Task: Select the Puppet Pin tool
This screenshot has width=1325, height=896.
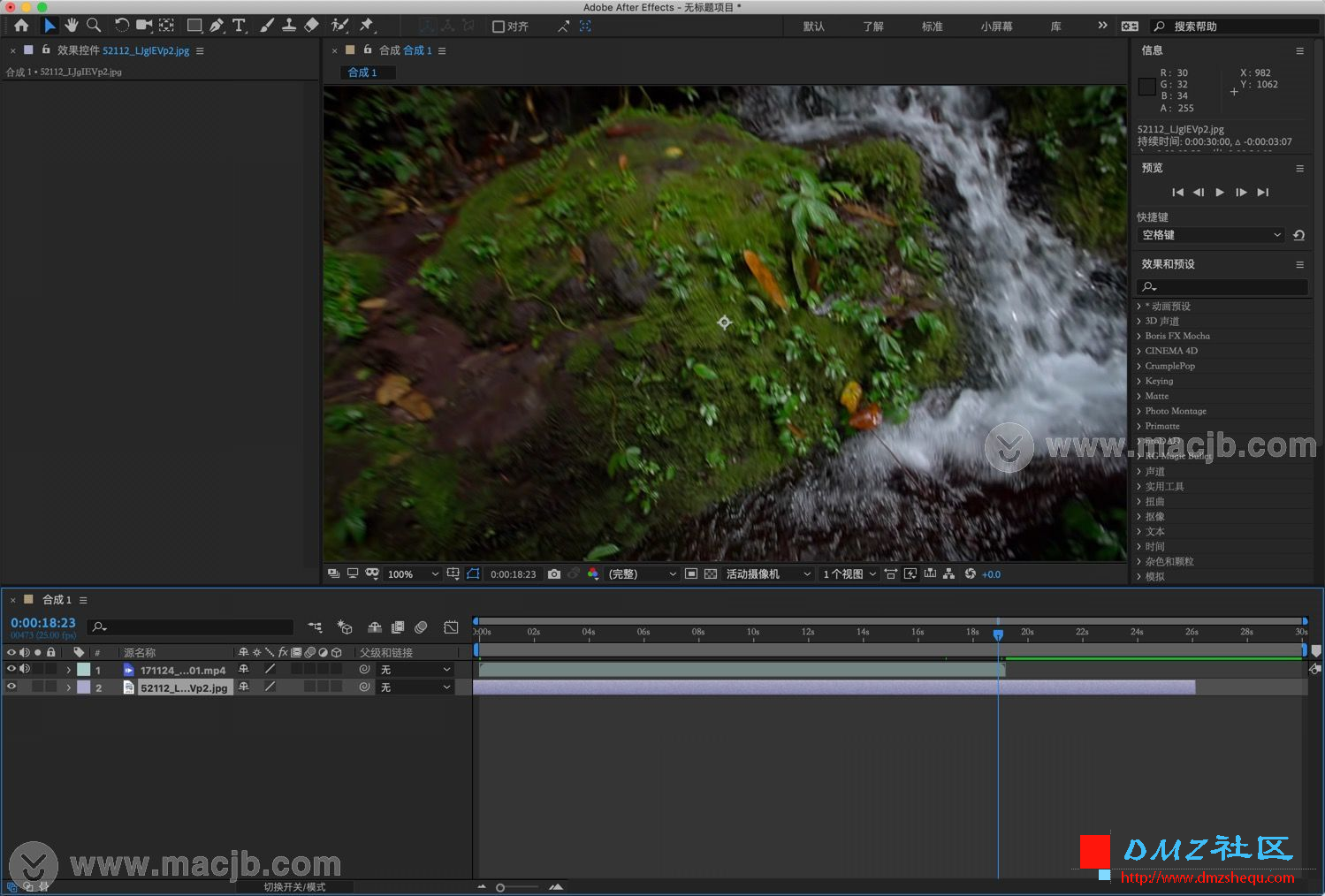Action: click(367, 26)
